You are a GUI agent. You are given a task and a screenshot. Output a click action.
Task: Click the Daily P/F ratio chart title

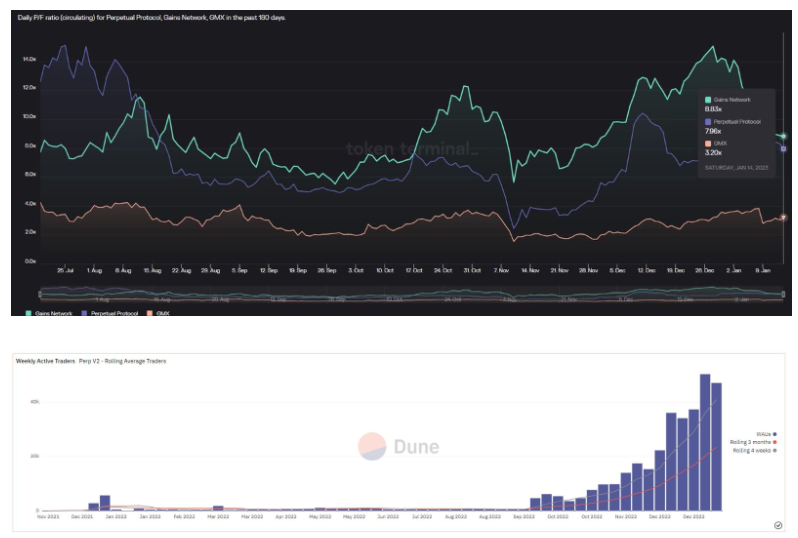tap(152, 17)
